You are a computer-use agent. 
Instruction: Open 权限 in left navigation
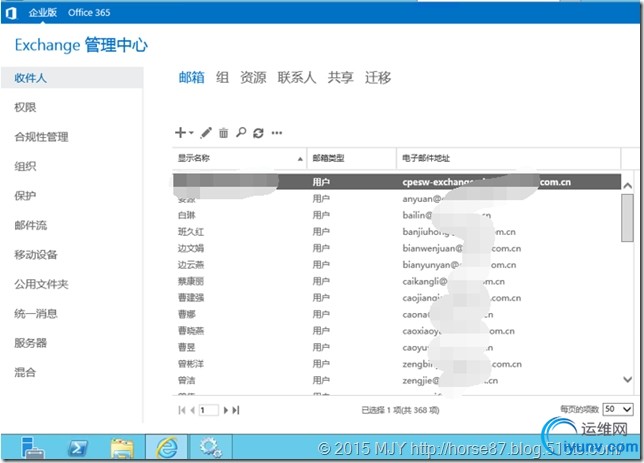tap(25, 107)
